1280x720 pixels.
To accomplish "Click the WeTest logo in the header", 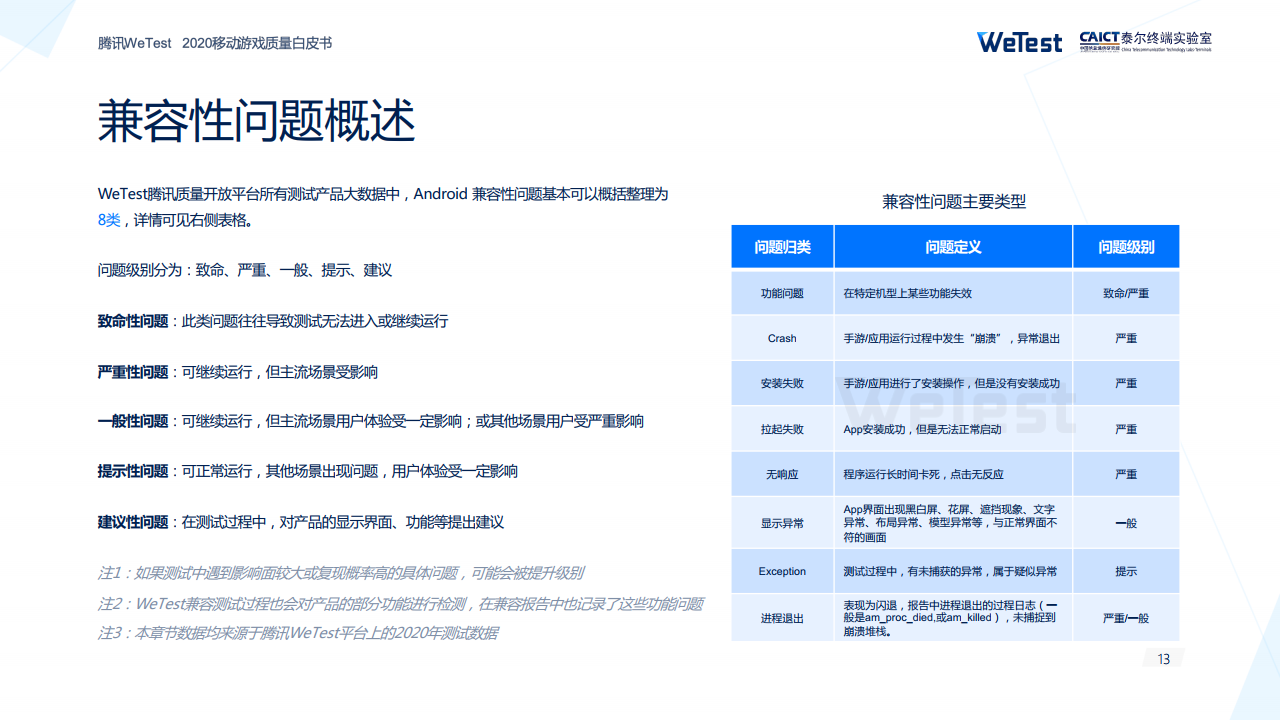I will coord(1019,42).
